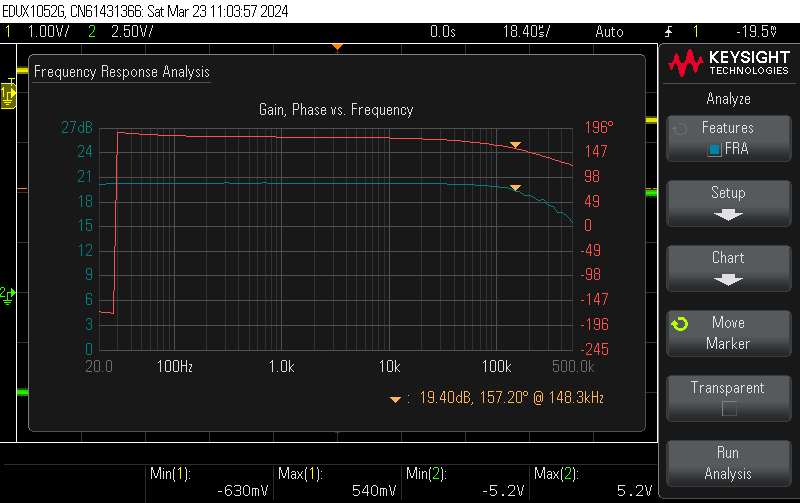Toggle the Transparent checkbox
Screen dimensions: 800x503
point(729,409)
